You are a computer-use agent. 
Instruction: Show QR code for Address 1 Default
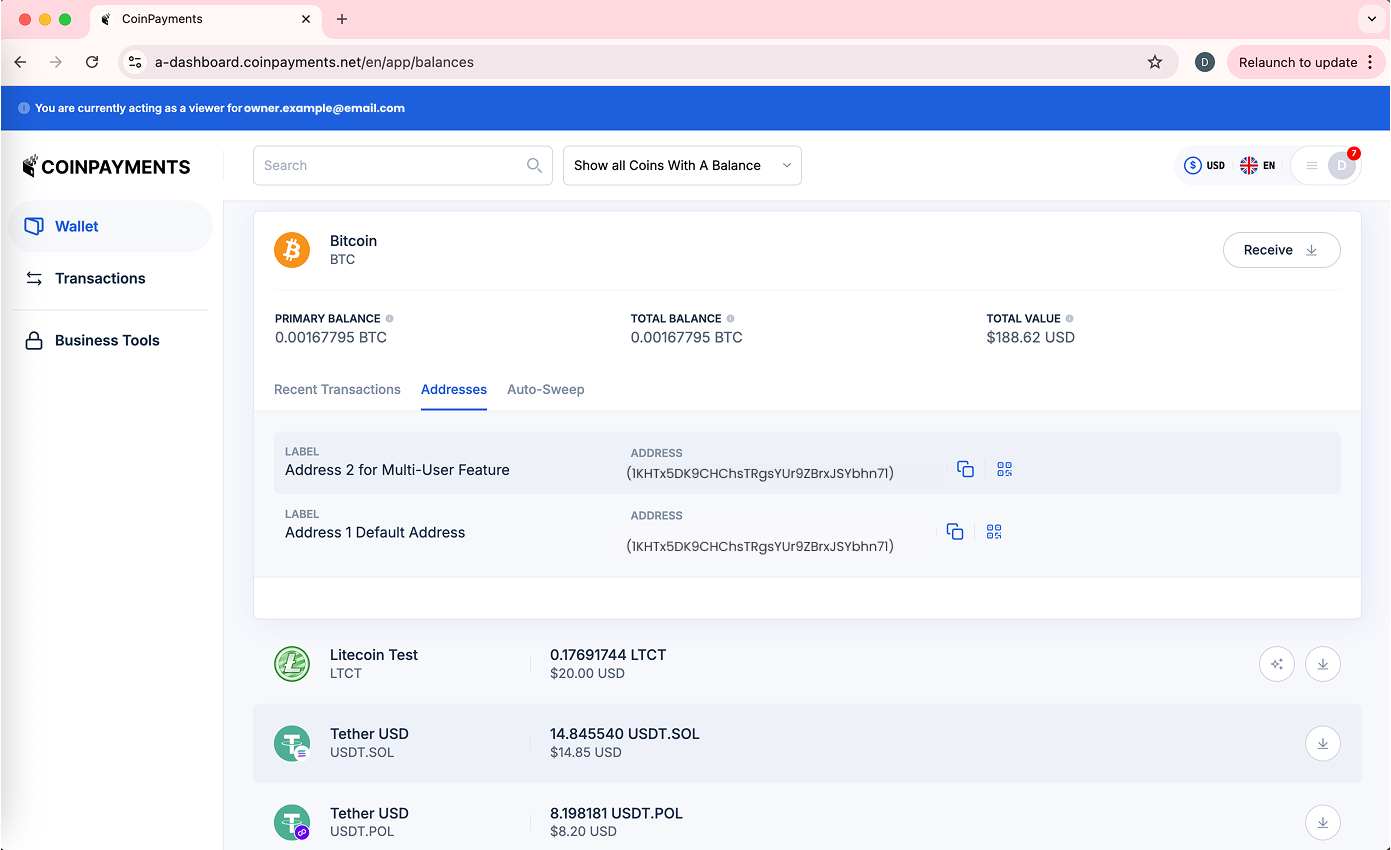click(x=994, y=532)
